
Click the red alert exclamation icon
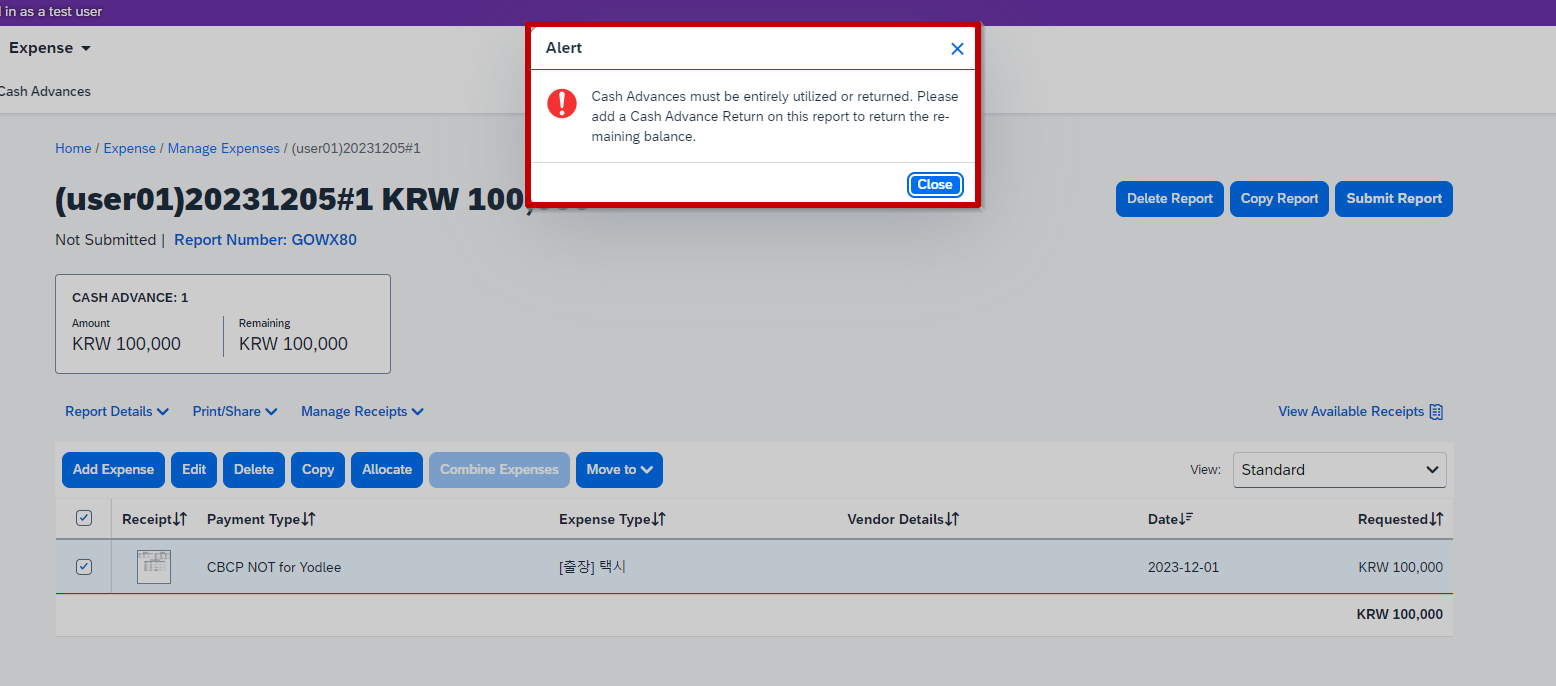(x=562, y=103)
